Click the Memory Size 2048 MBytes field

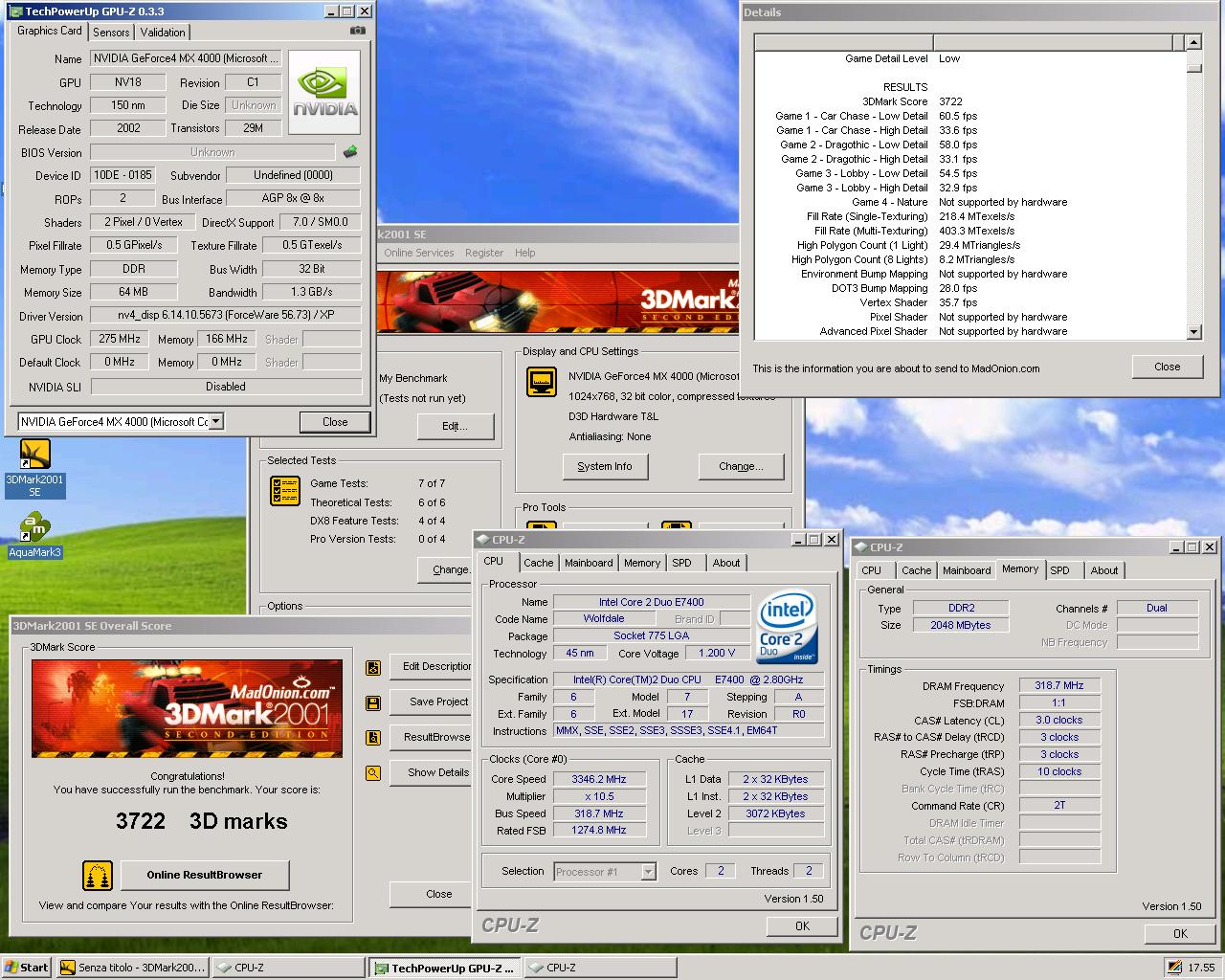[x=961, y=625]
